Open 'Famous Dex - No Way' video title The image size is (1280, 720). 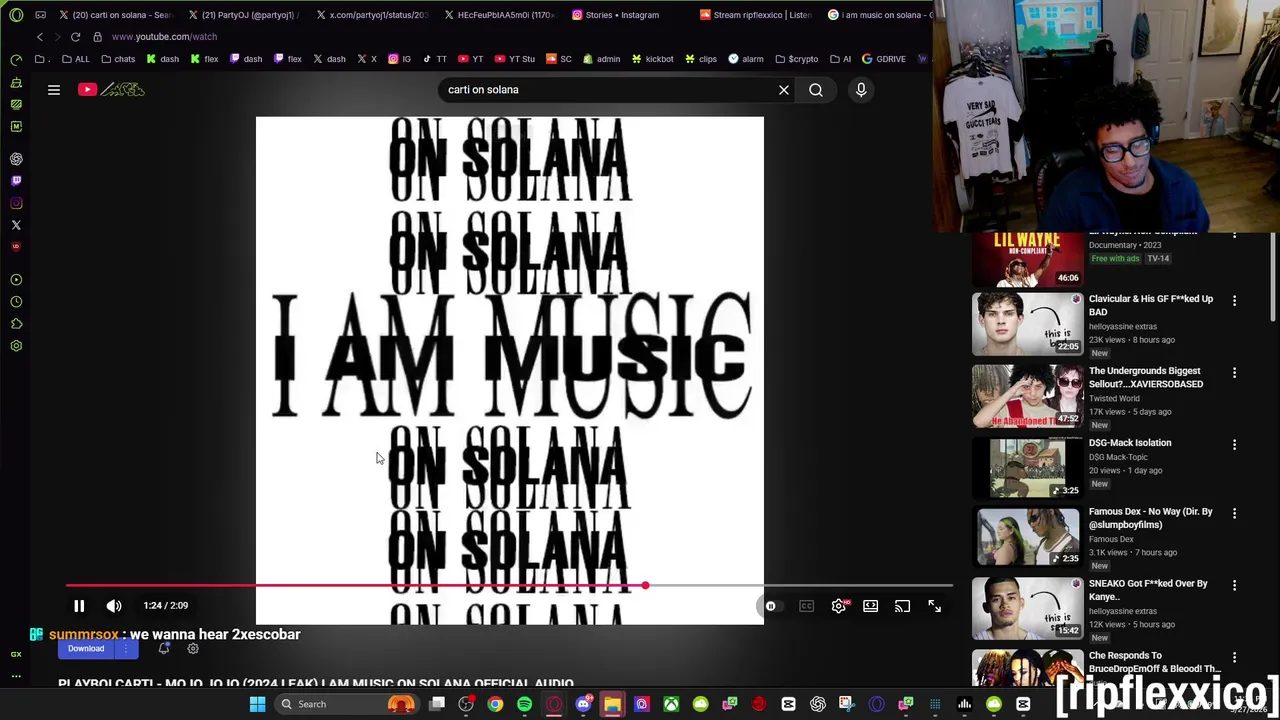click(x=1150, y=518)
